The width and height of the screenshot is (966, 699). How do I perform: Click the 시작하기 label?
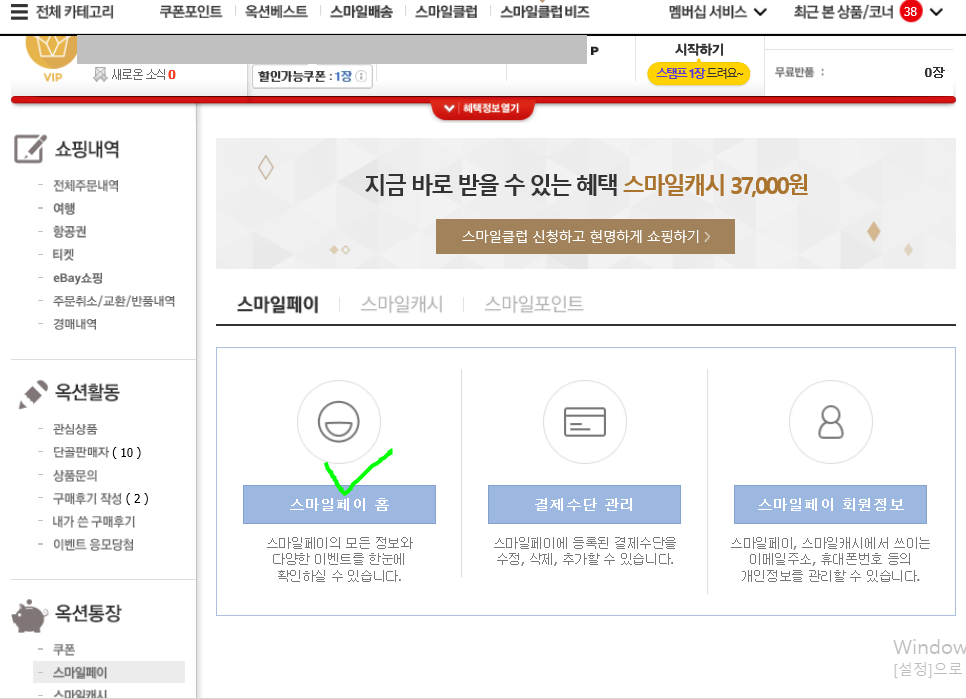[x=699, y=49]
